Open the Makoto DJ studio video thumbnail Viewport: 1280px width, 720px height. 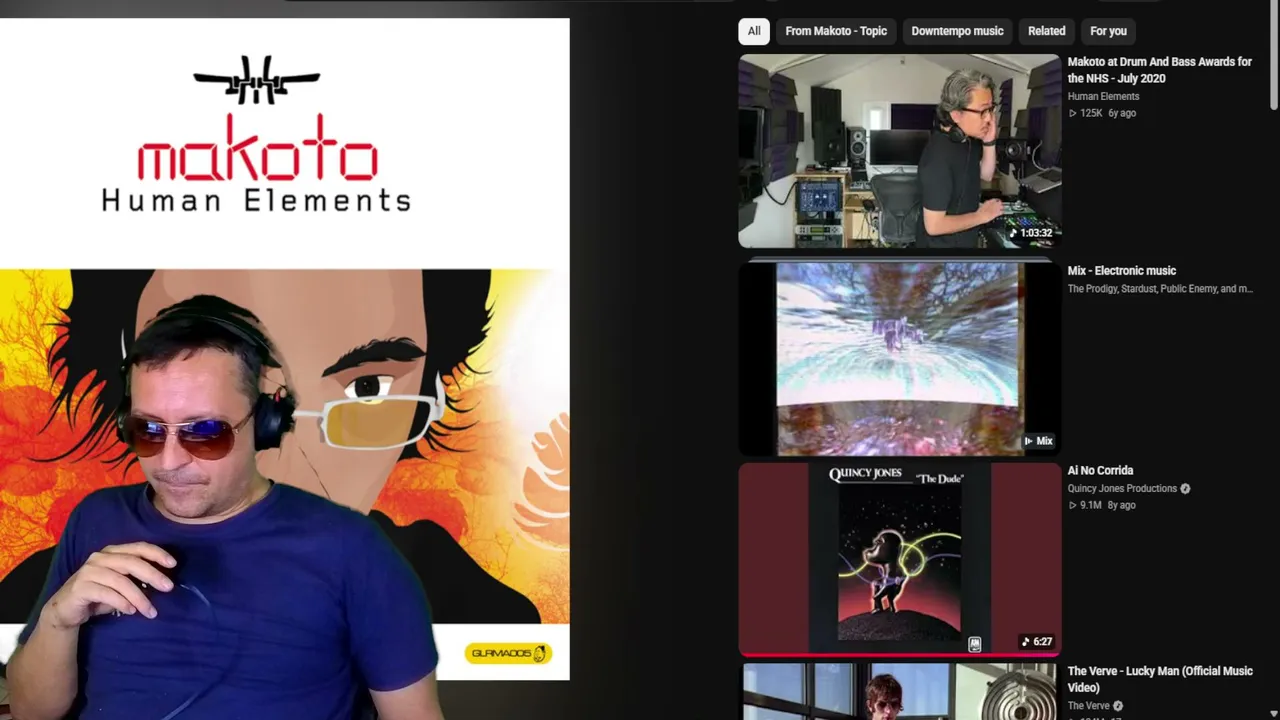click(x=899, y=151)
